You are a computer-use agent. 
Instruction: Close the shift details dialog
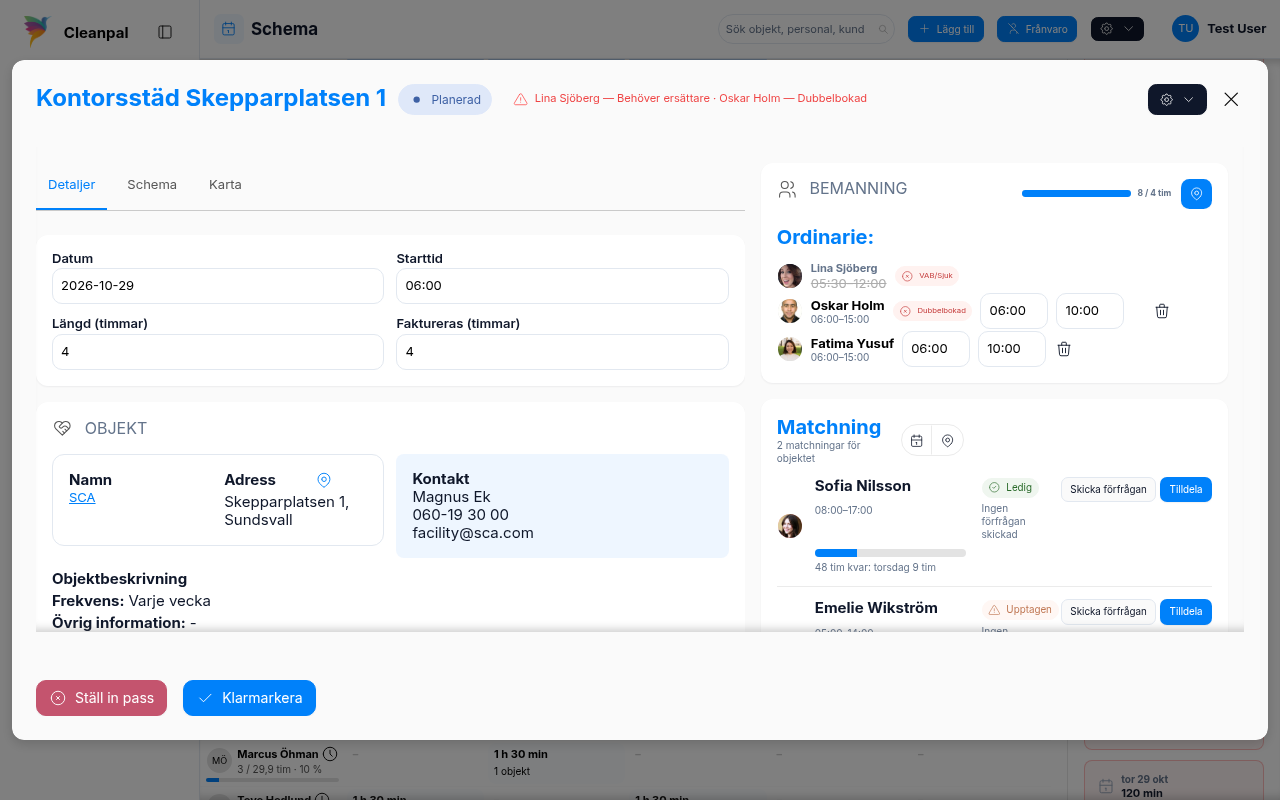click(1231, 99)
